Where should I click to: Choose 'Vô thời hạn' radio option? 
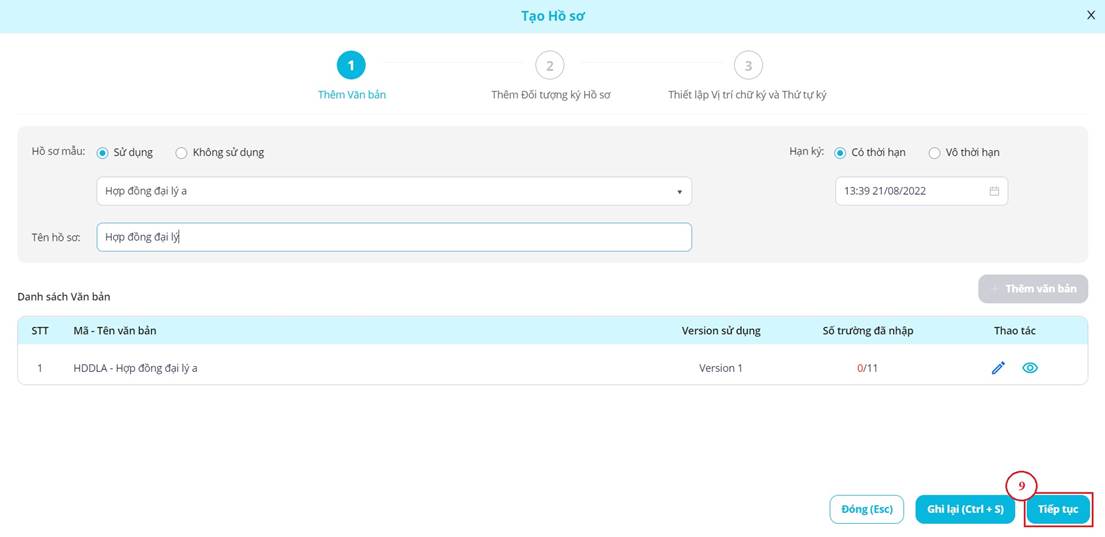coord(934,153)
